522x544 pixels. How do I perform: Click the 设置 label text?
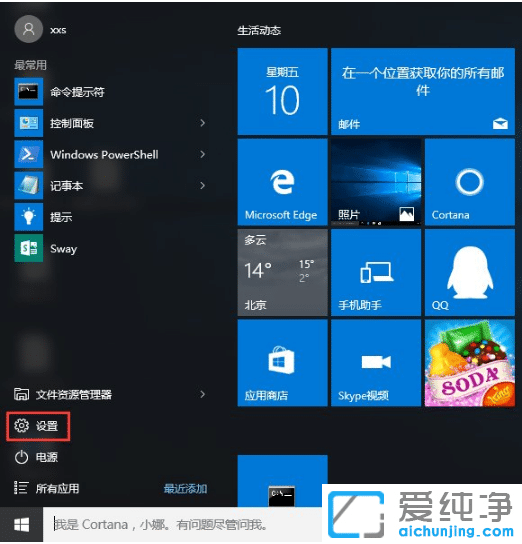[47, 426]
